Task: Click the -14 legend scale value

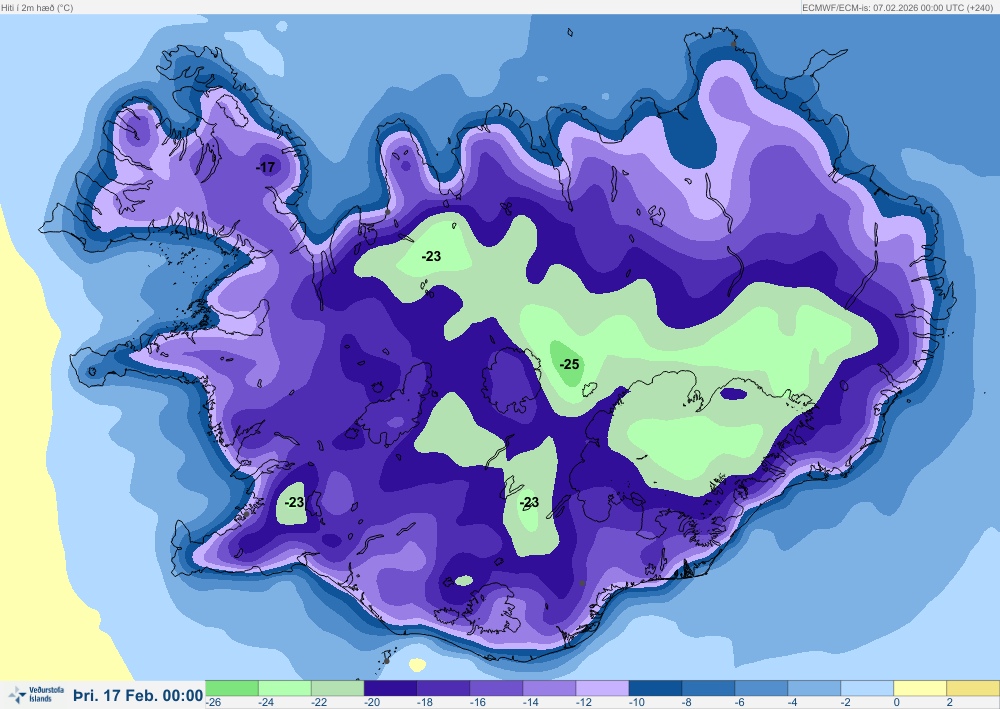Action: [x=531, y=702]
